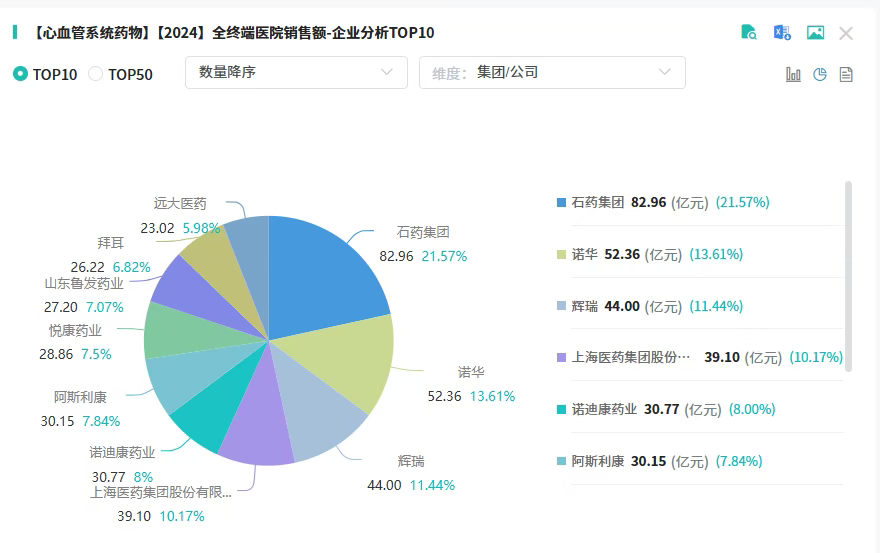Export data with the Excel download icon

782,33
